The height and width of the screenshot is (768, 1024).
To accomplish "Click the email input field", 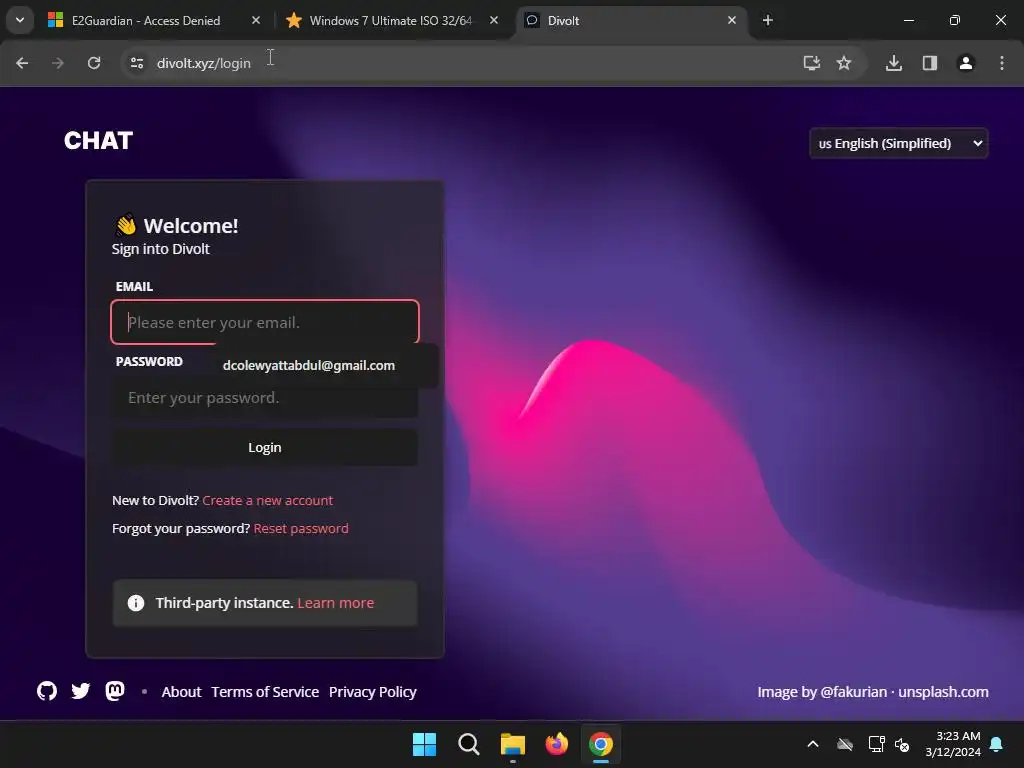I will [264, 322].
